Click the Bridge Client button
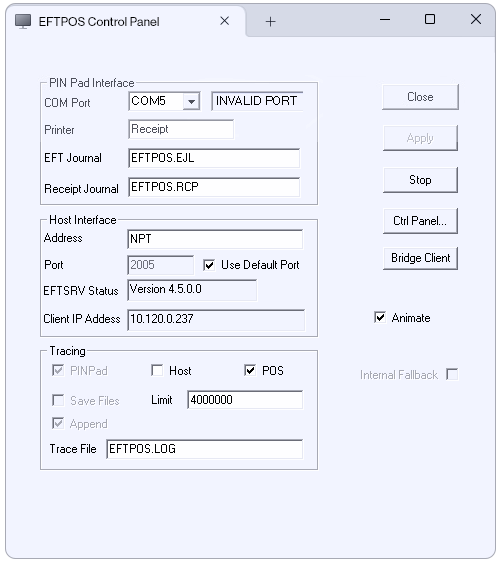Screen dimensions: 500x562 point(420,258)
